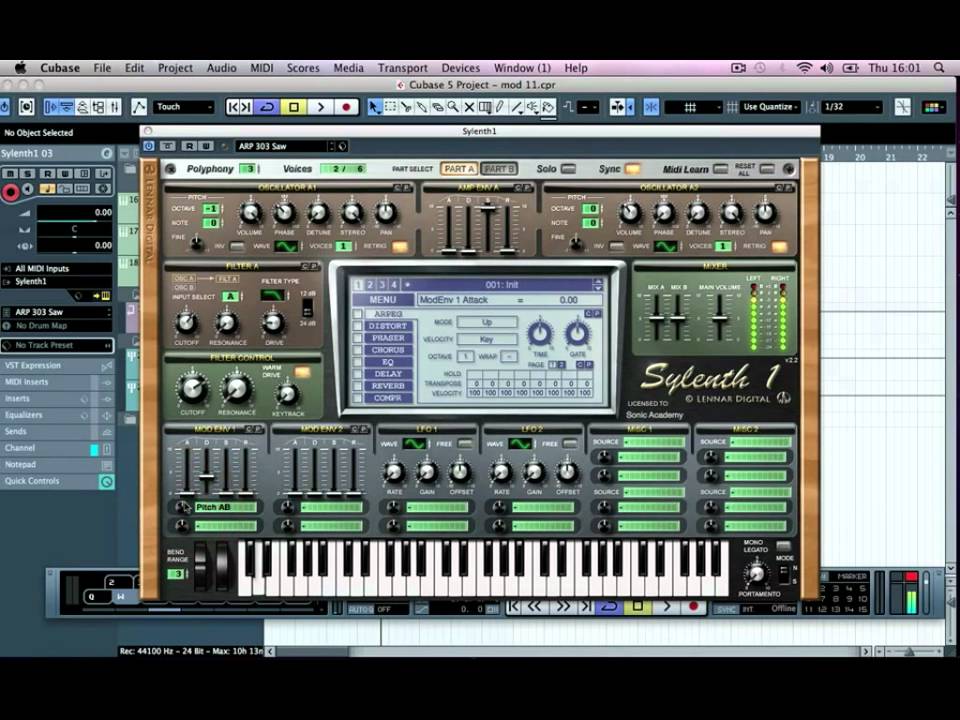The height and width of the screenshot is (720, 960).
Task: Click the Wi-Fi status icon
Action: click(804, 68)
